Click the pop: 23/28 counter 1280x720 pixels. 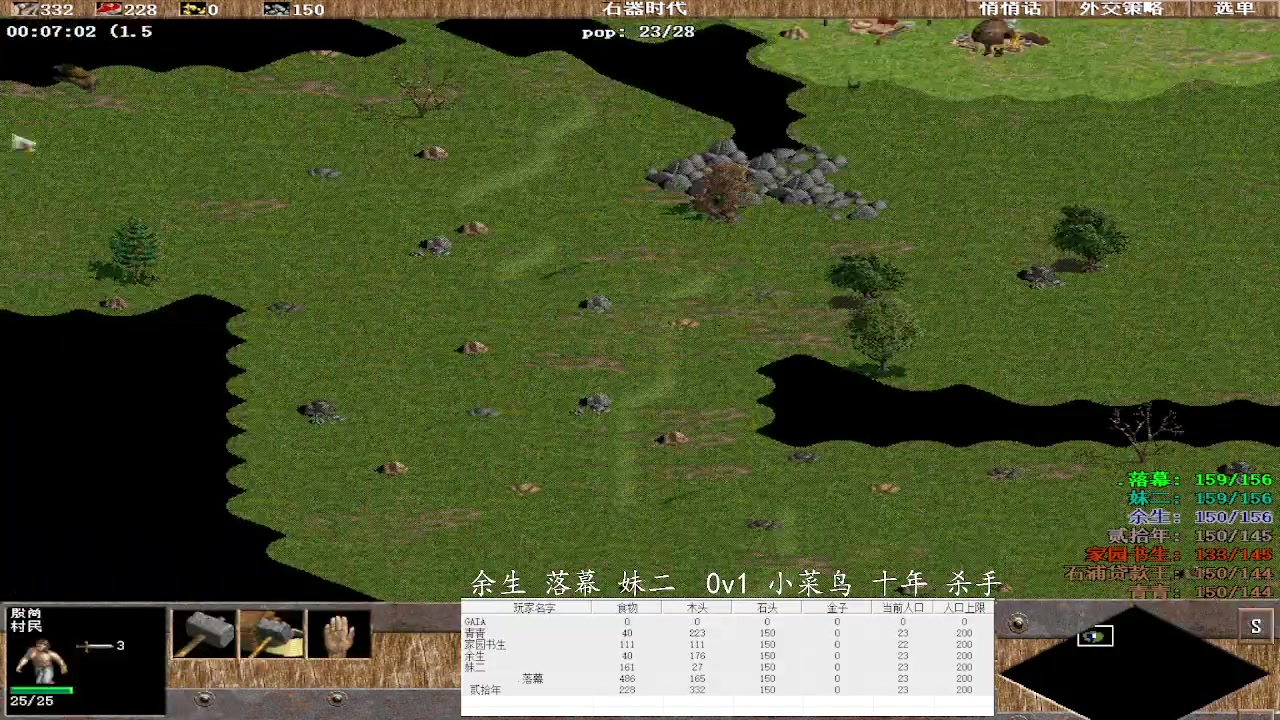638,32
